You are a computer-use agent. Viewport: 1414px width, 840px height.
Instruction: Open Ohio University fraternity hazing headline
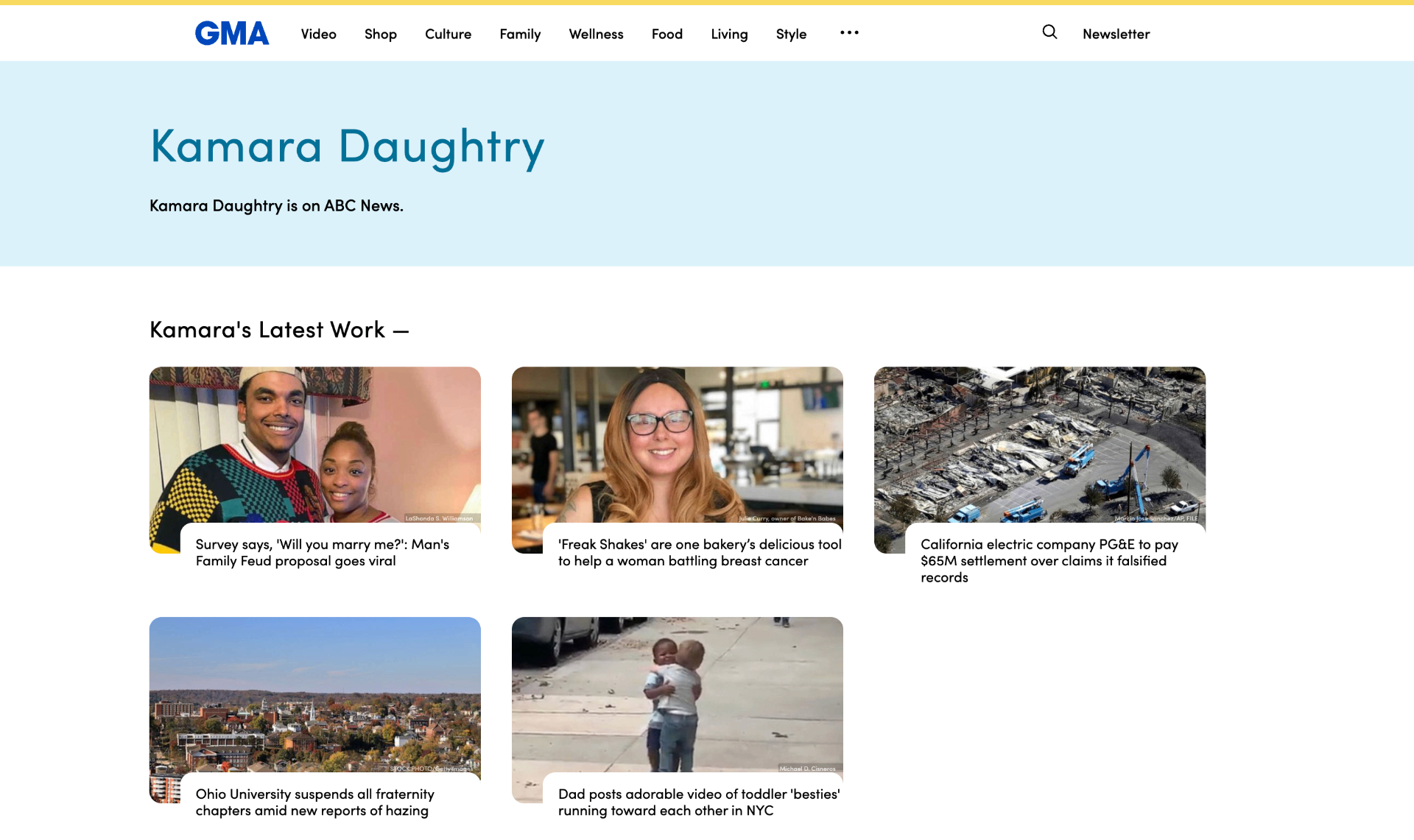315,802
